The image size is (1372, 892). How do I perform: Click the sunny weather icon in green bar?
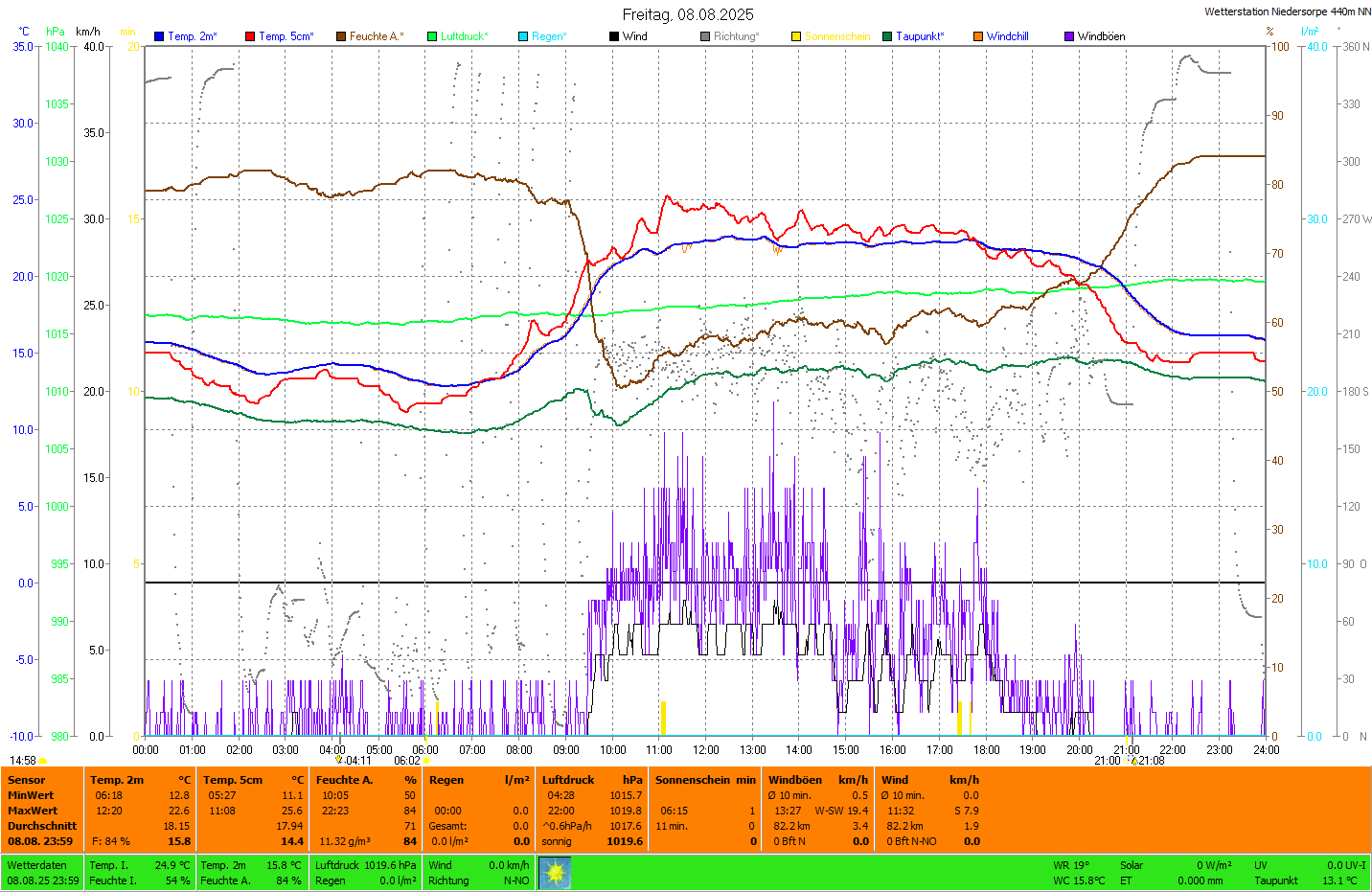[555, 873]
